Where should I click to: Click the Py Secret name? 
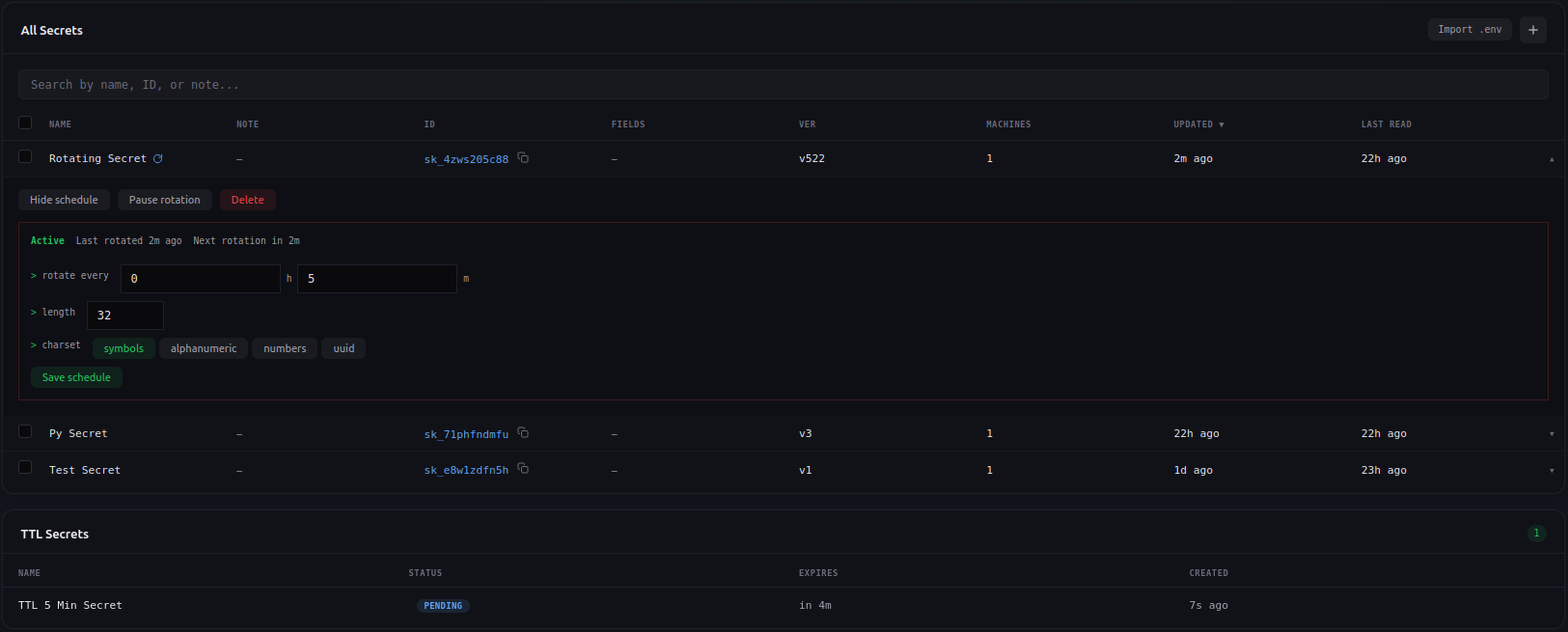point(78,433)
